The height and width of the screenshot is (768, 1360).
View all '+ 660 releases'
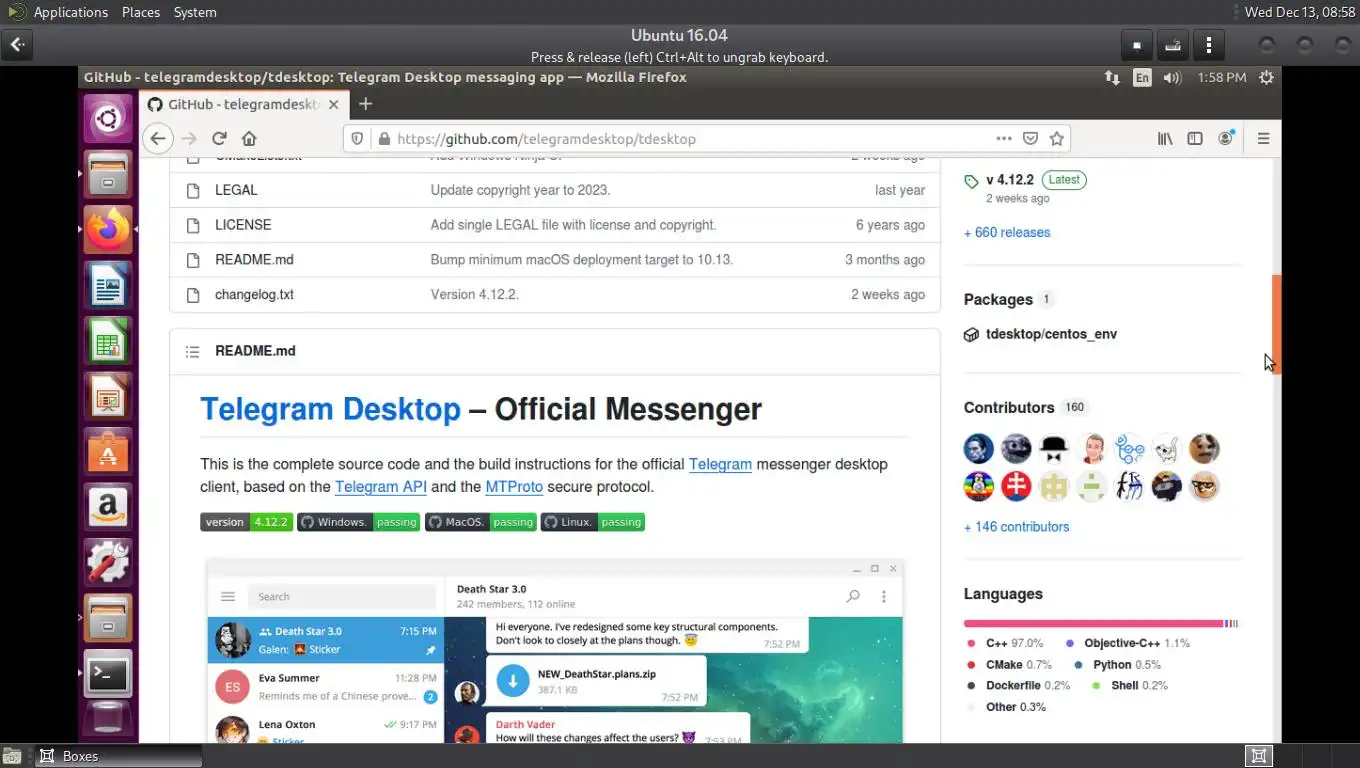pos(1007,232)
